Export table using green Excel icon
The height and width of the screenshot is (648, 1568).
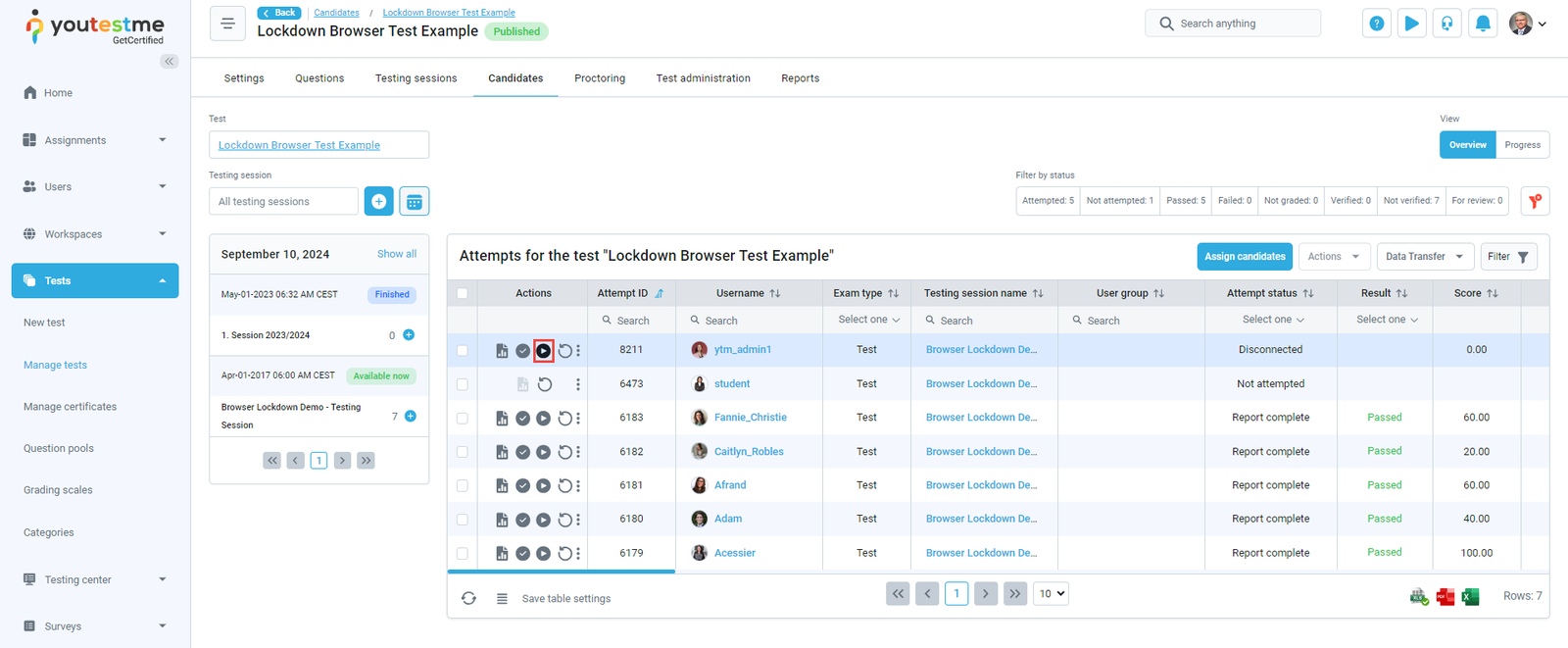[x=1470, y=597]
